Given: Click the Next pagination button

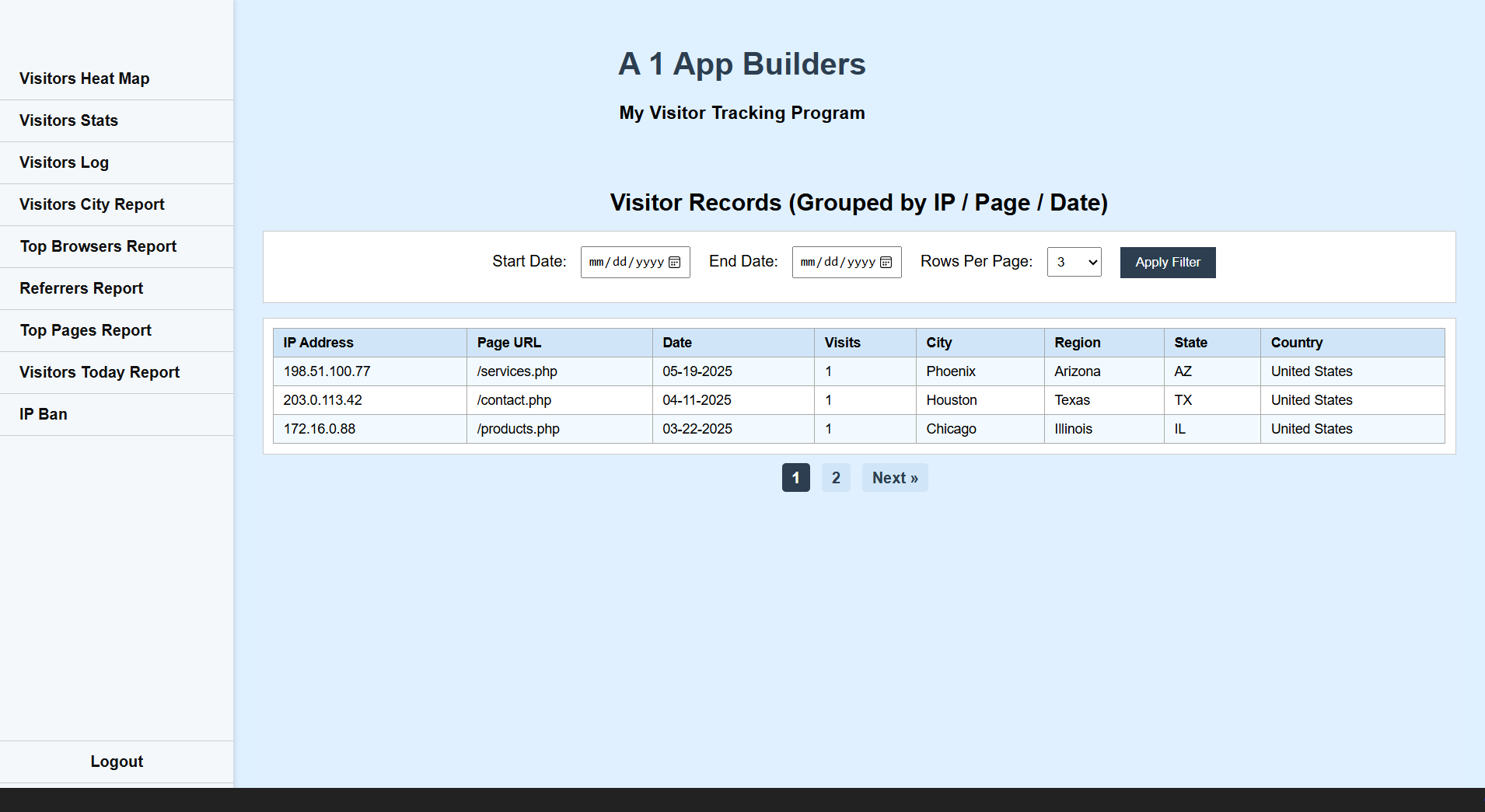Looking at the screenshot, I should 895,477.
